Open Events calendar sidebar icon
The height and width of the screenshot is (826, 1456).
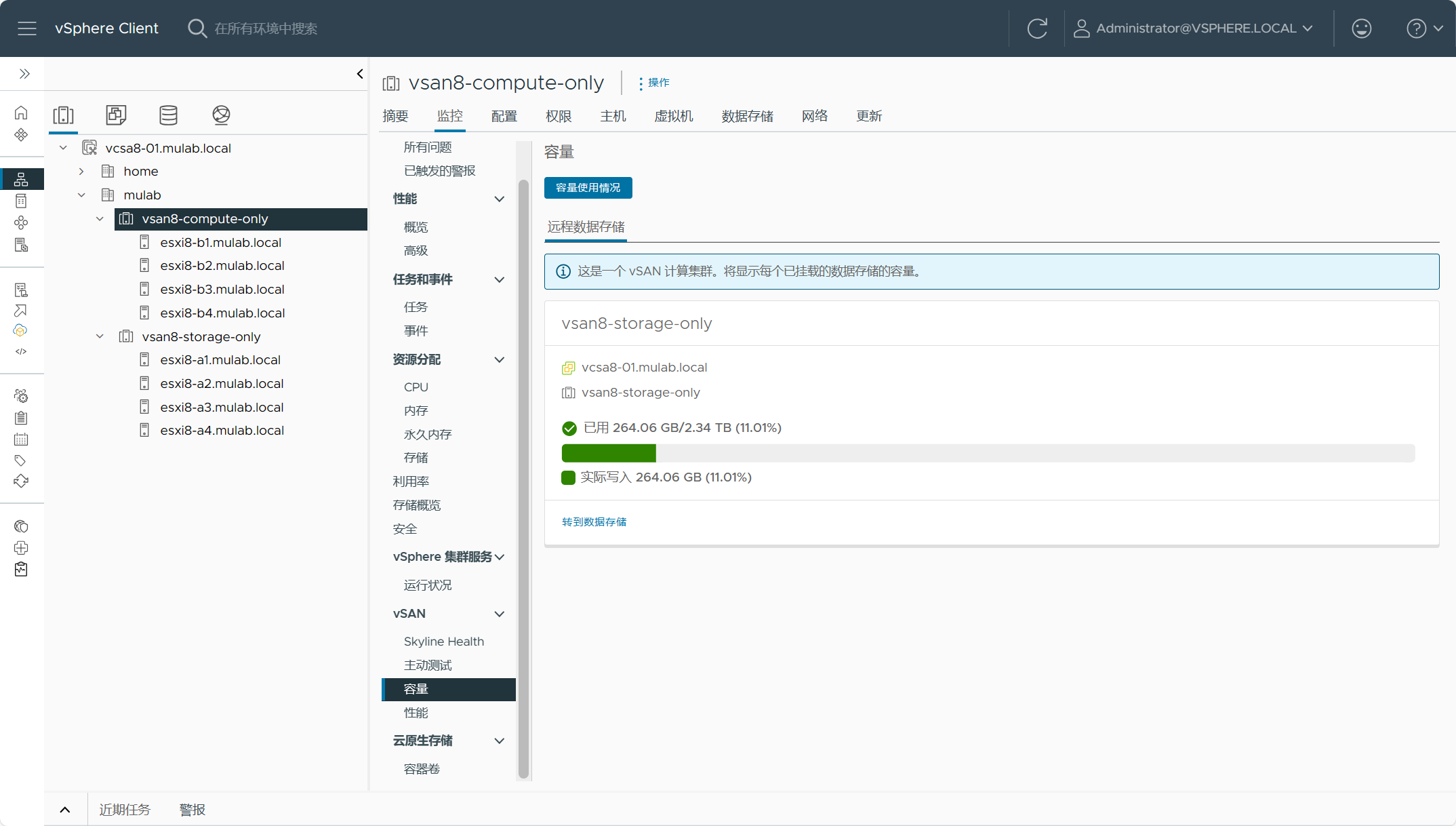pos(21,439)
